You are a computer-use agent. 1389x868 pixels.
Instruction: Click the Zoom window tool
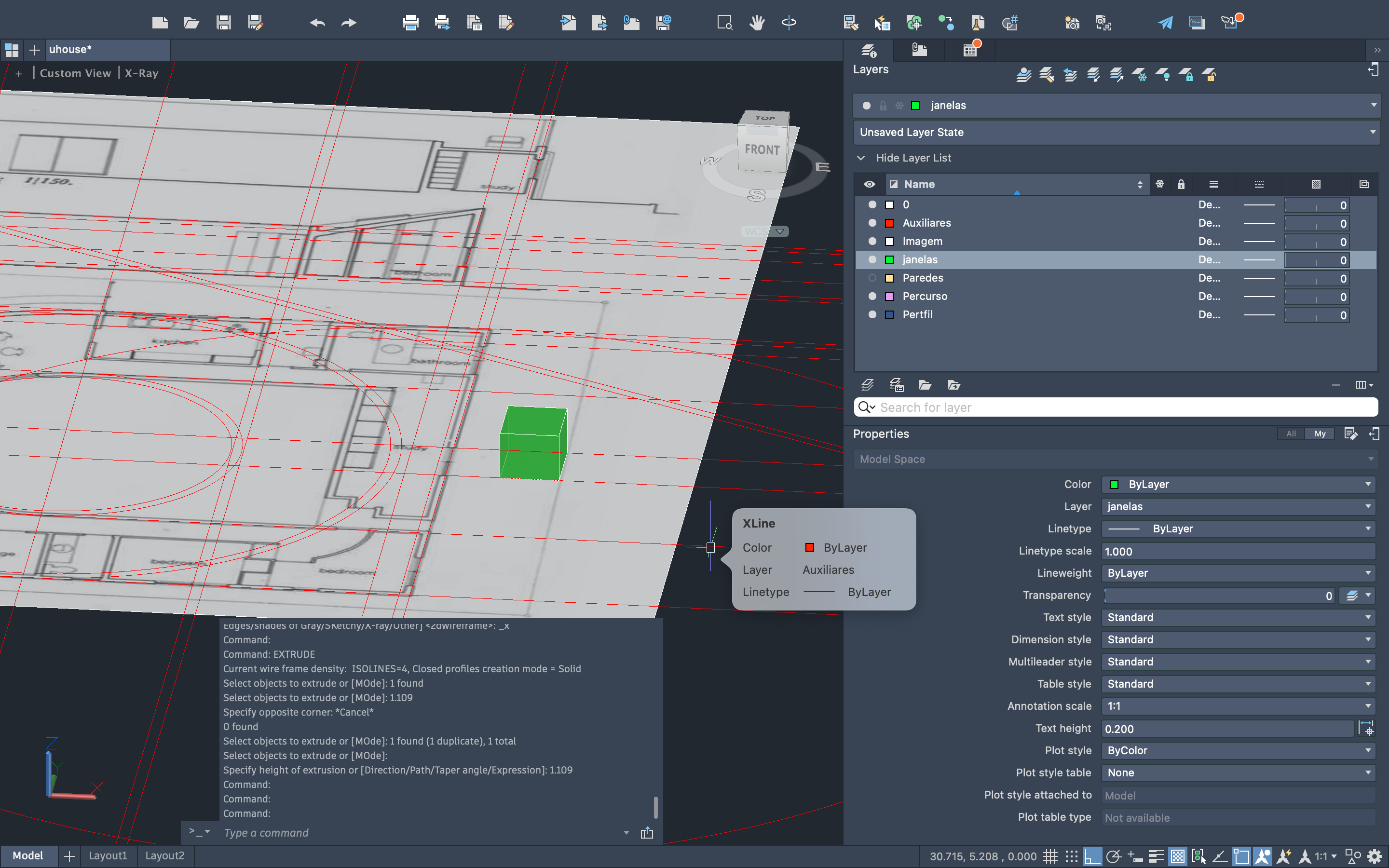(x=724, y=22)
